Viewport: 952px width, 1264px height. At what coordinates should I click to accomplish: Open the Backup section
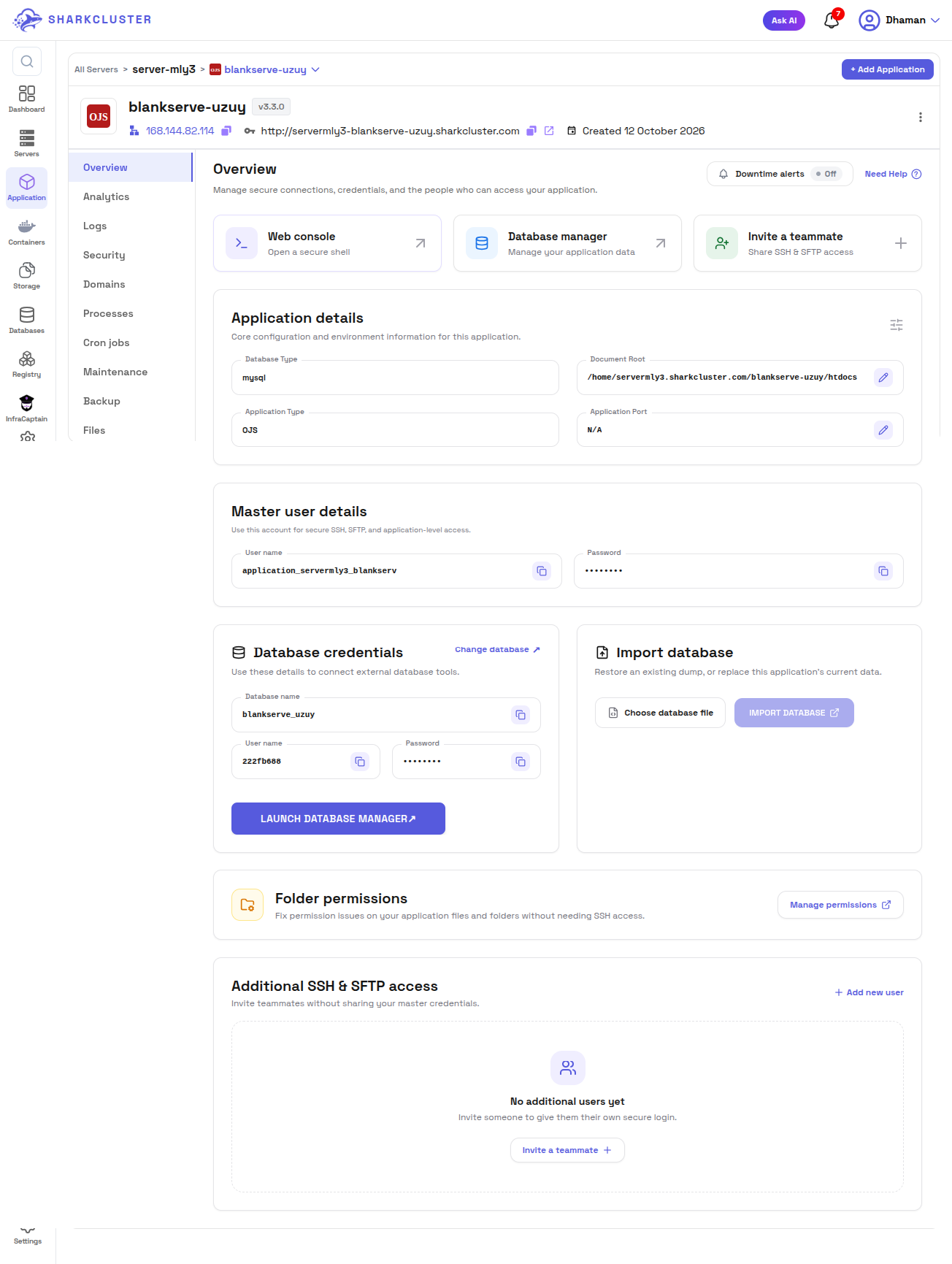point(131,401)
